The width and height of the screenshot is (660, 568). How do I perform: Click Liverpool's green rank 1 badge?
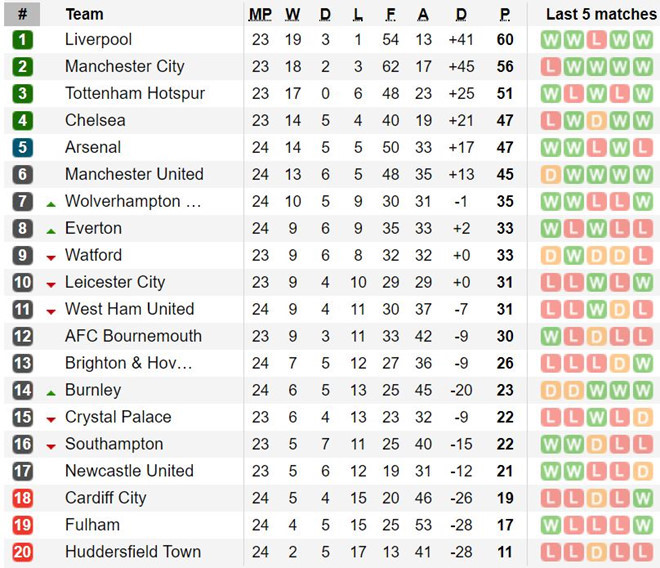22,40
